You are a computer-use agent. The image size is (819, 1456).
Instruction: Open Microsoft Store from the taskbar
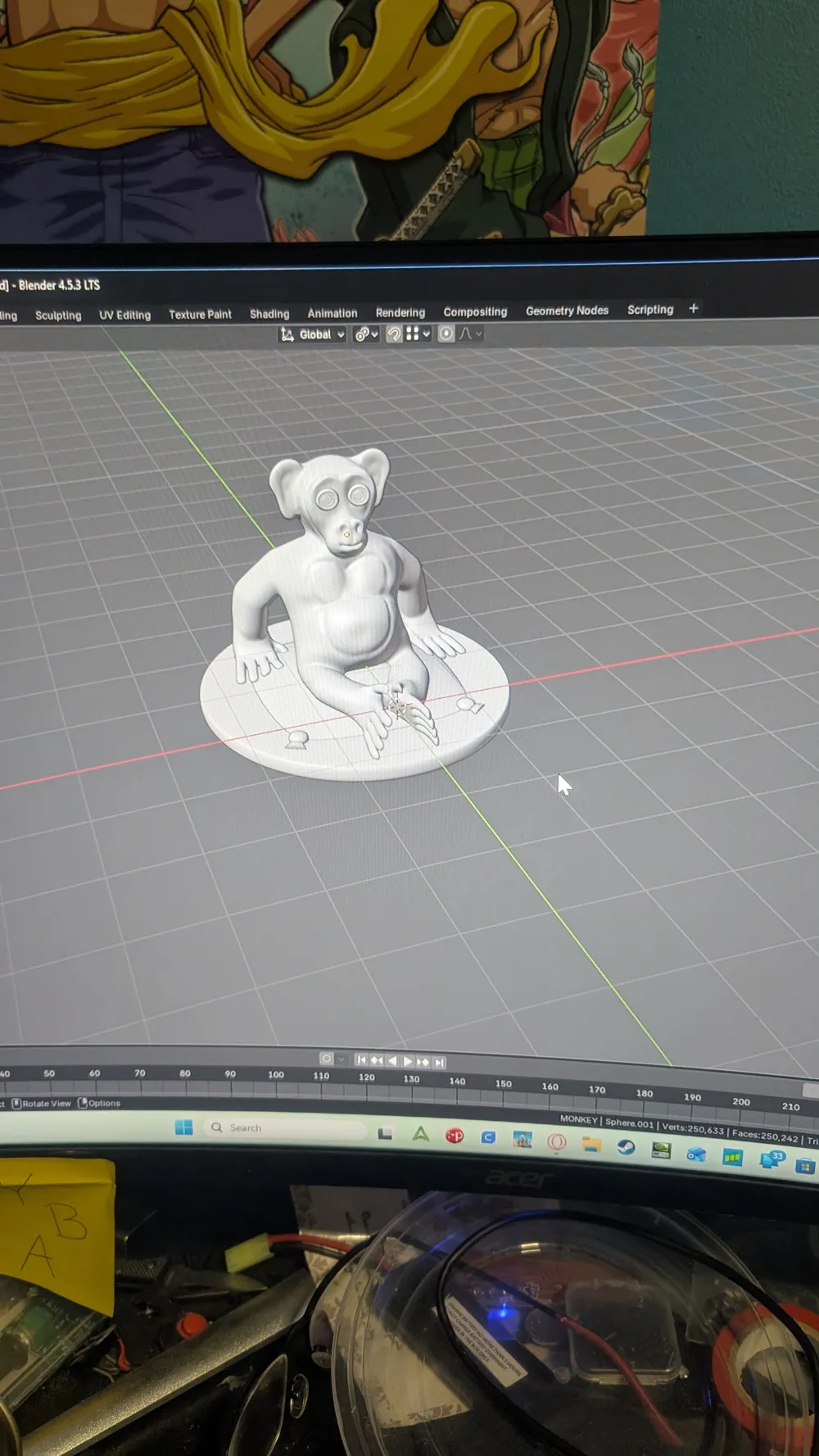pos(805,1165)
